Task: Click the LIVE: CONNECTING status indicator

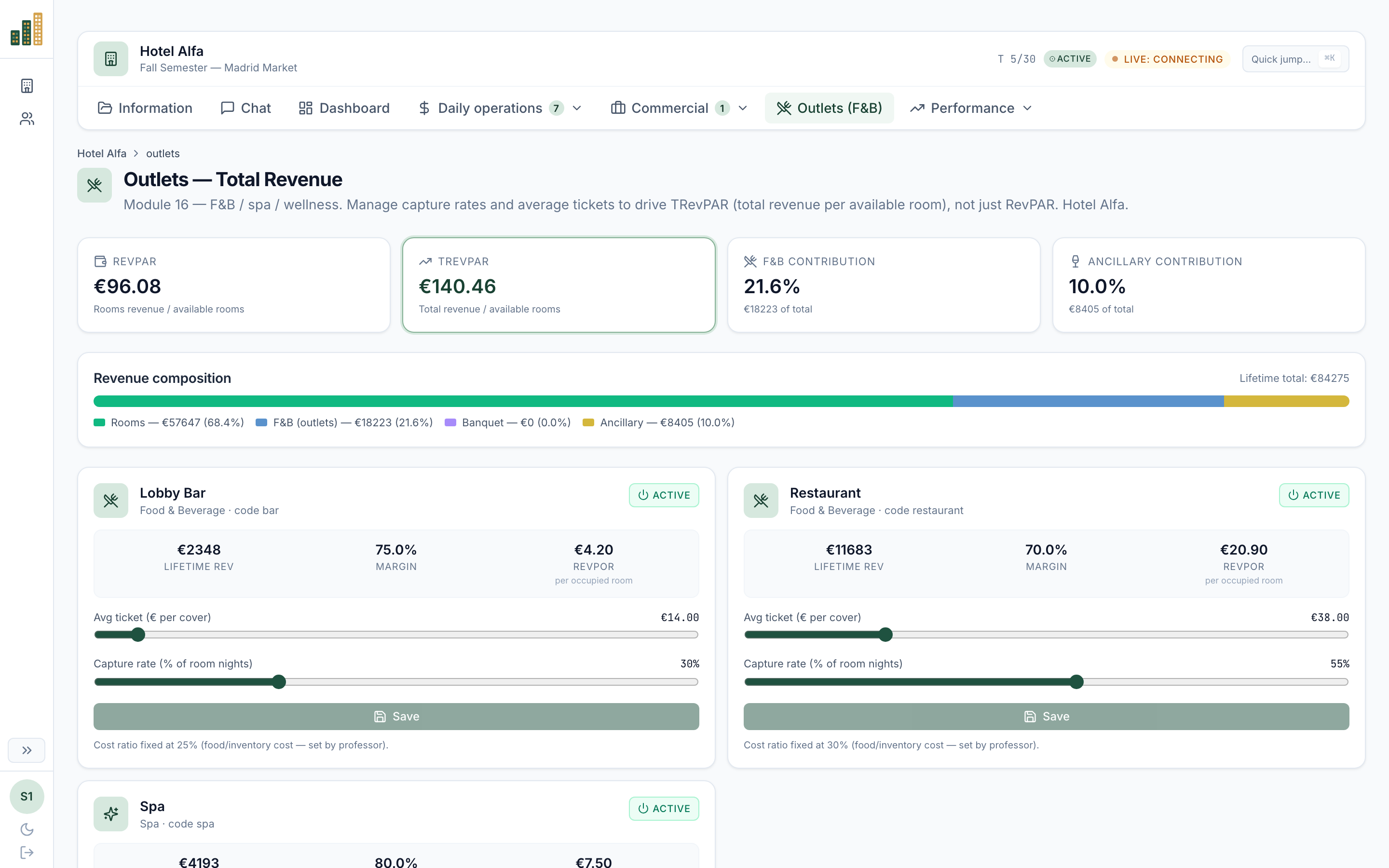Action: 1168,59
